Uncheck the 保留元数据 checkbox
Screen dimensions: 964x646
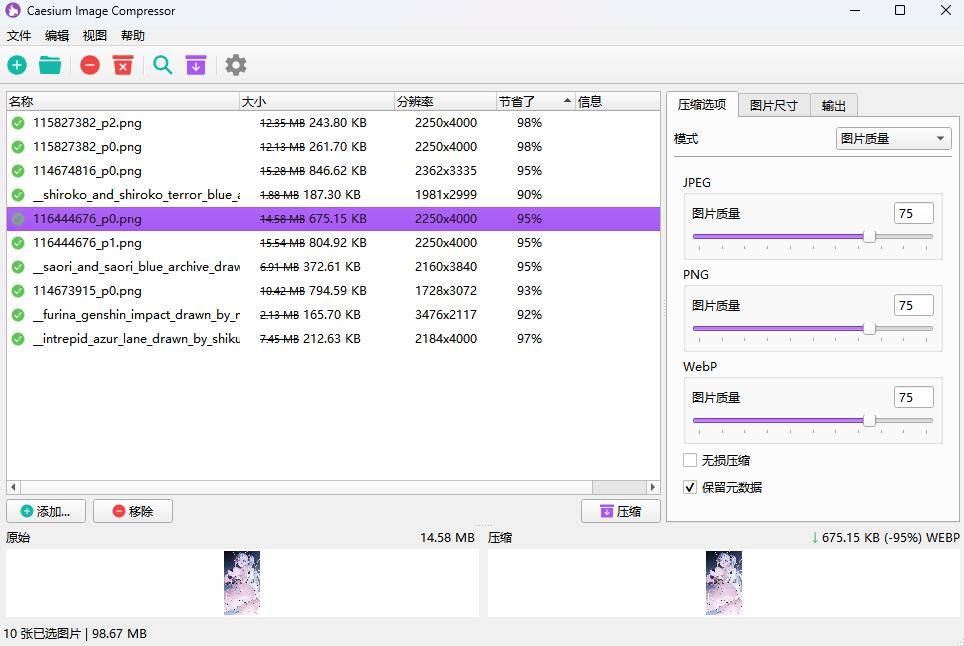tap(690, 487)
